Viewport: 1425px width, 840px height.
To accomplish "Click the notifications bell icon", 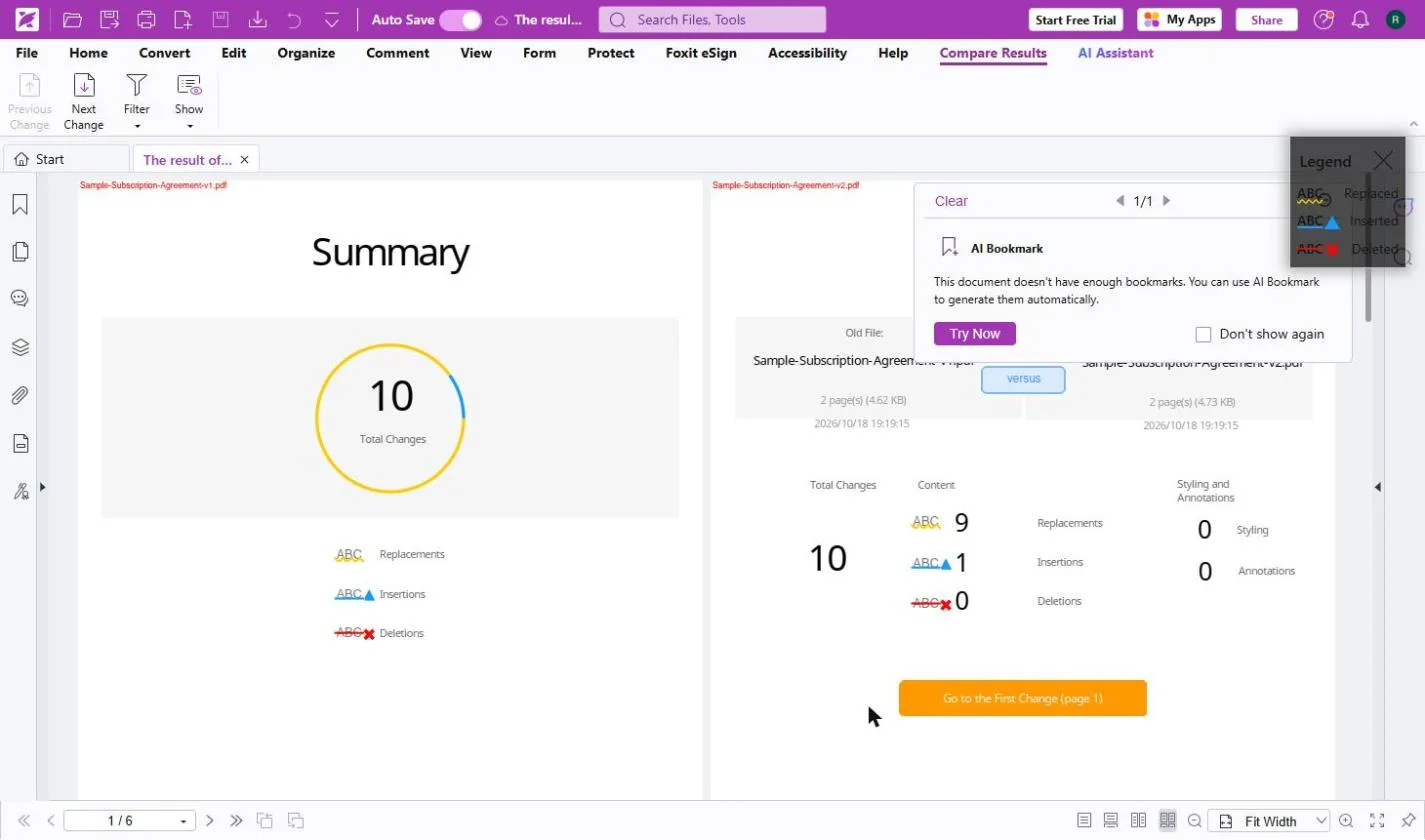I will [x=1359, y=19].
